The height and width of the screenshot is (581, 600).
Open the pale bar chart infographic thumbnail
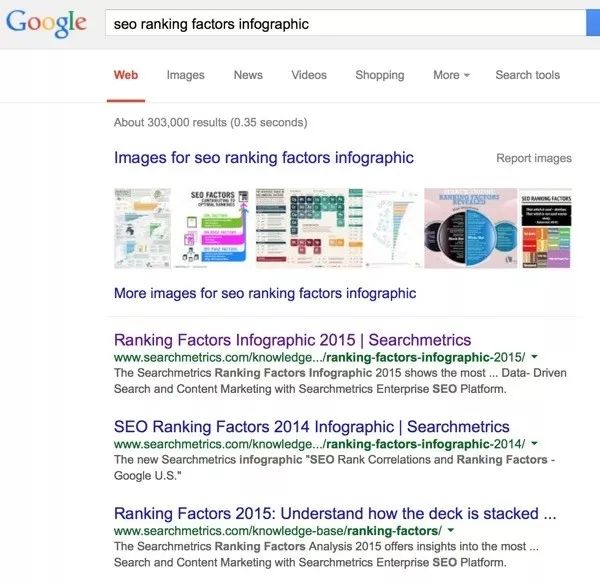pyautogui.click(x=393, y=228)
